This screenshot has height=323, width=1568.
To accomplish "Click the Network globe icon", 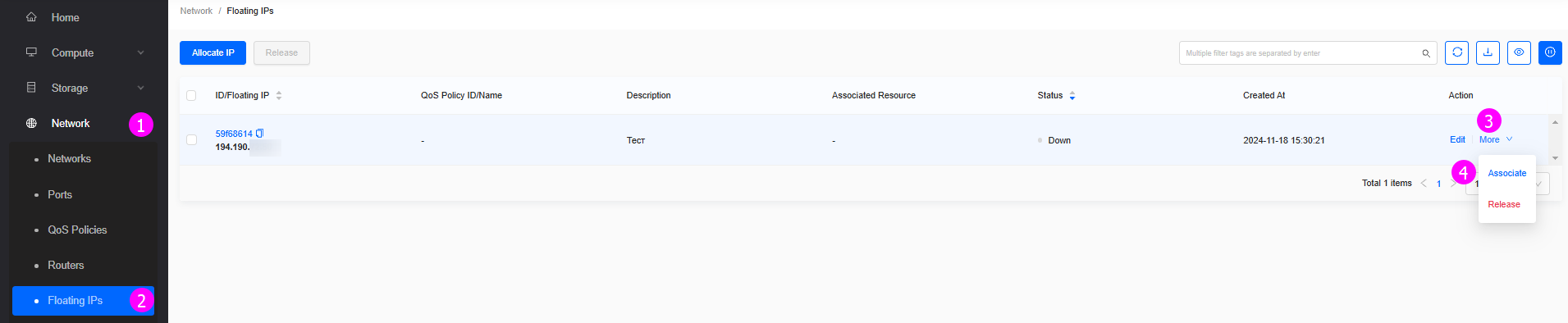I will pos(31,123).
